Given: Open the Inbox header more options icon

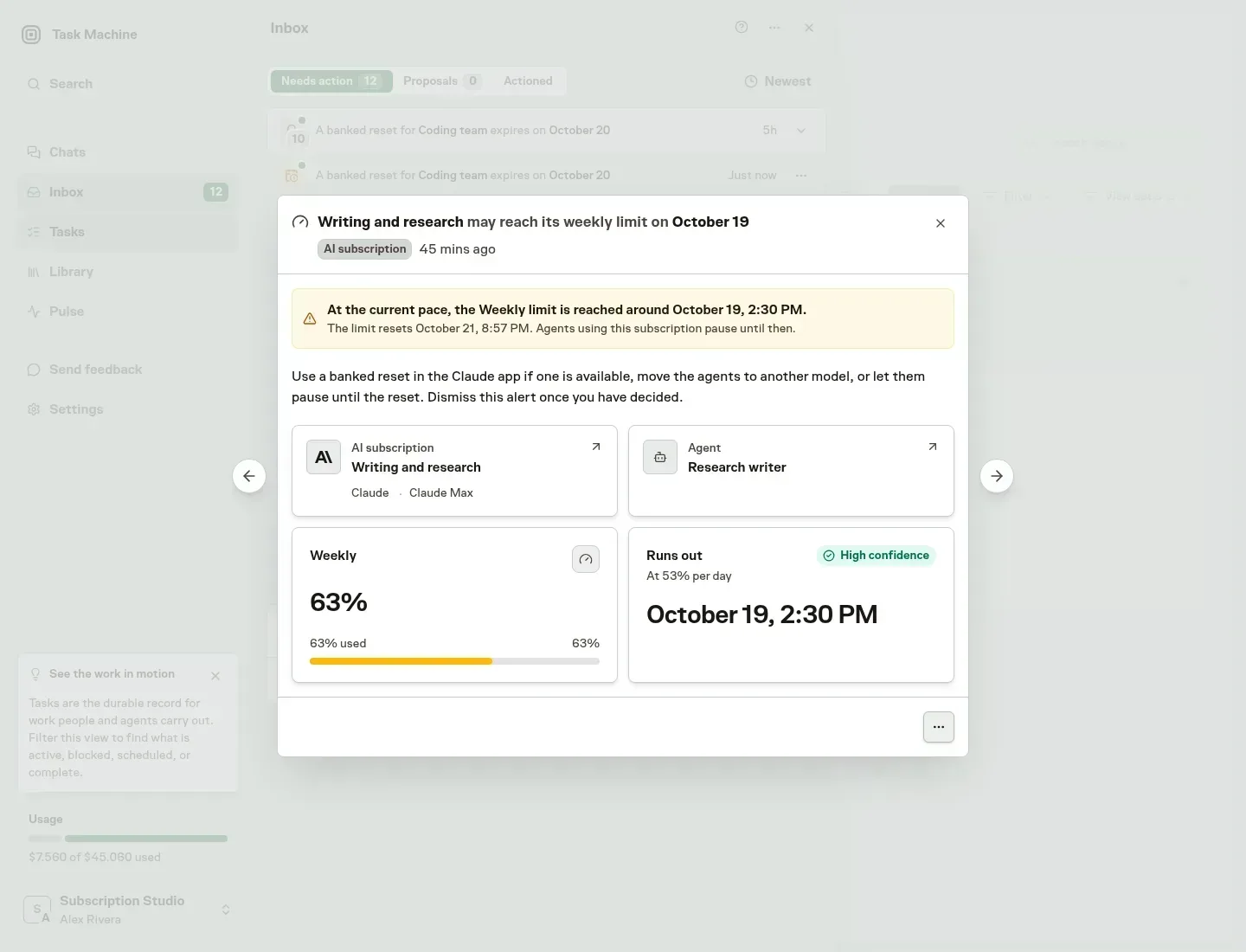Looking at the screenshot, I should (x=774, y=28).
